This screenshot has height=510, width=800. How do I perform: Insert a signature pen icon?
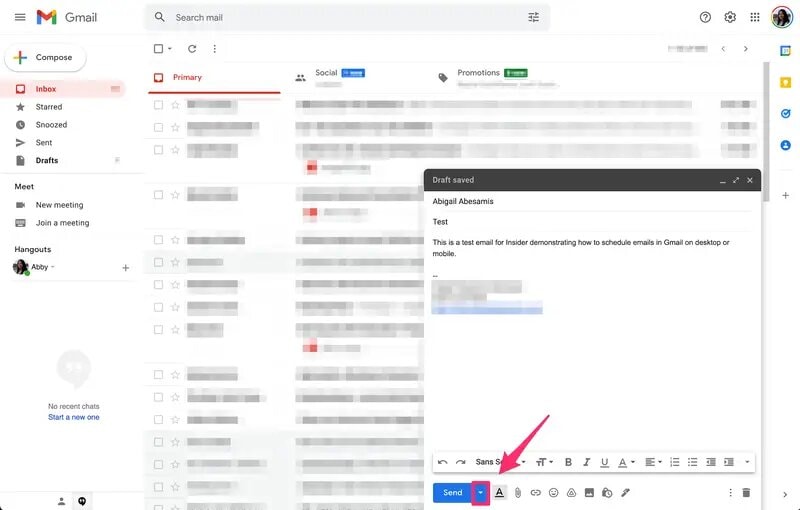tap(625, 493)
